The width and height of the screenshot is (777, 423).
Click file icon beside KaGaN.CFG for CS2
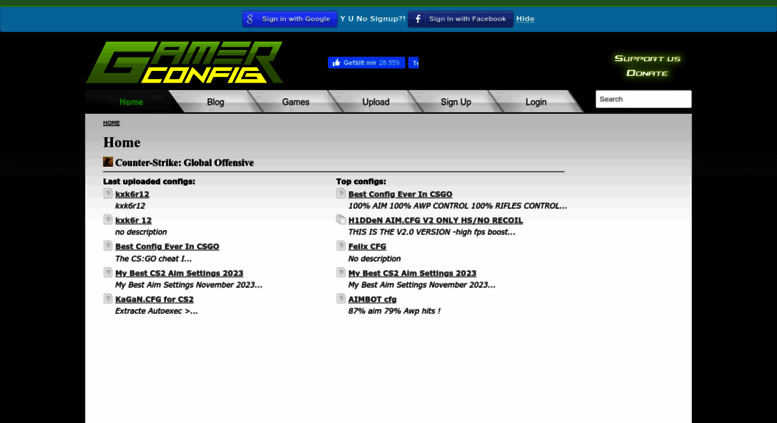coord(108,298)
